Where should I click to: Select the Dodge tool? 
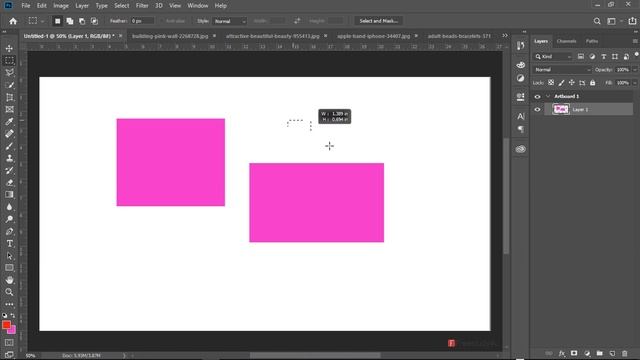pyautogui.click(x=9, y=219)
